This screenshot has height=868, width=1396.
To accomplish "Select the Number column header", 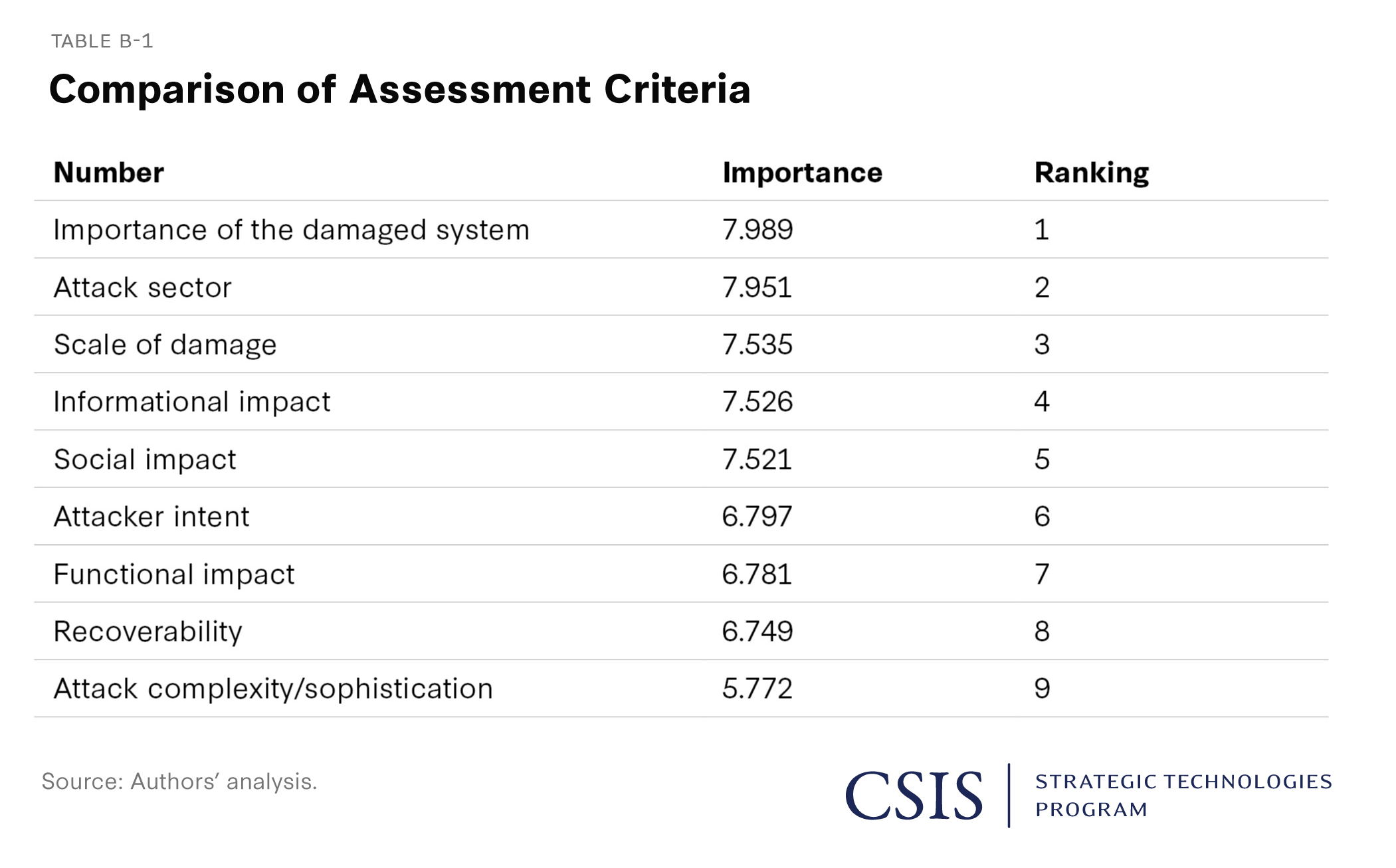I will click(108, 173).
